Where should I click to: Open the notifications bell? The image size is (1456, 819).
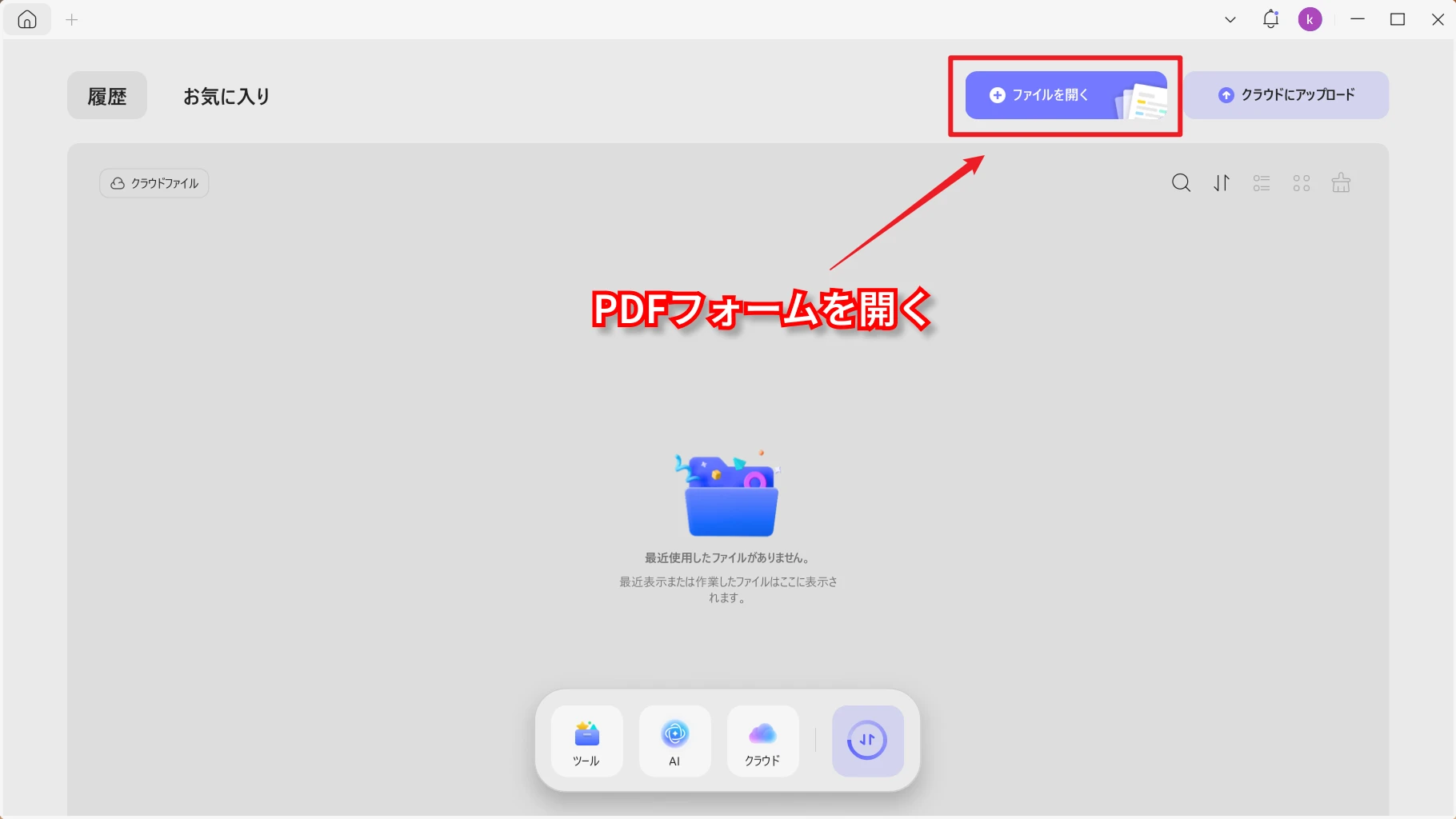pyautogui.click(x=1270, y=19)
